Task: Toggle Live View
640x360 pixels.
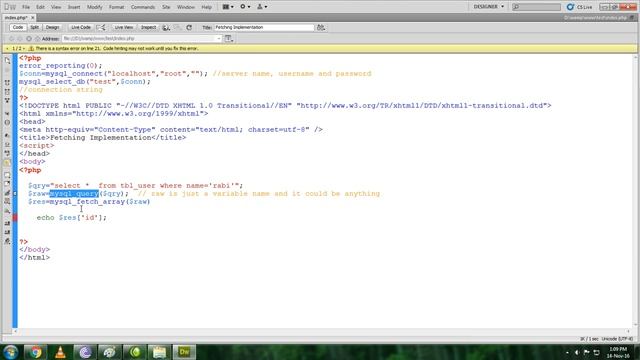Action: (124, 27)
